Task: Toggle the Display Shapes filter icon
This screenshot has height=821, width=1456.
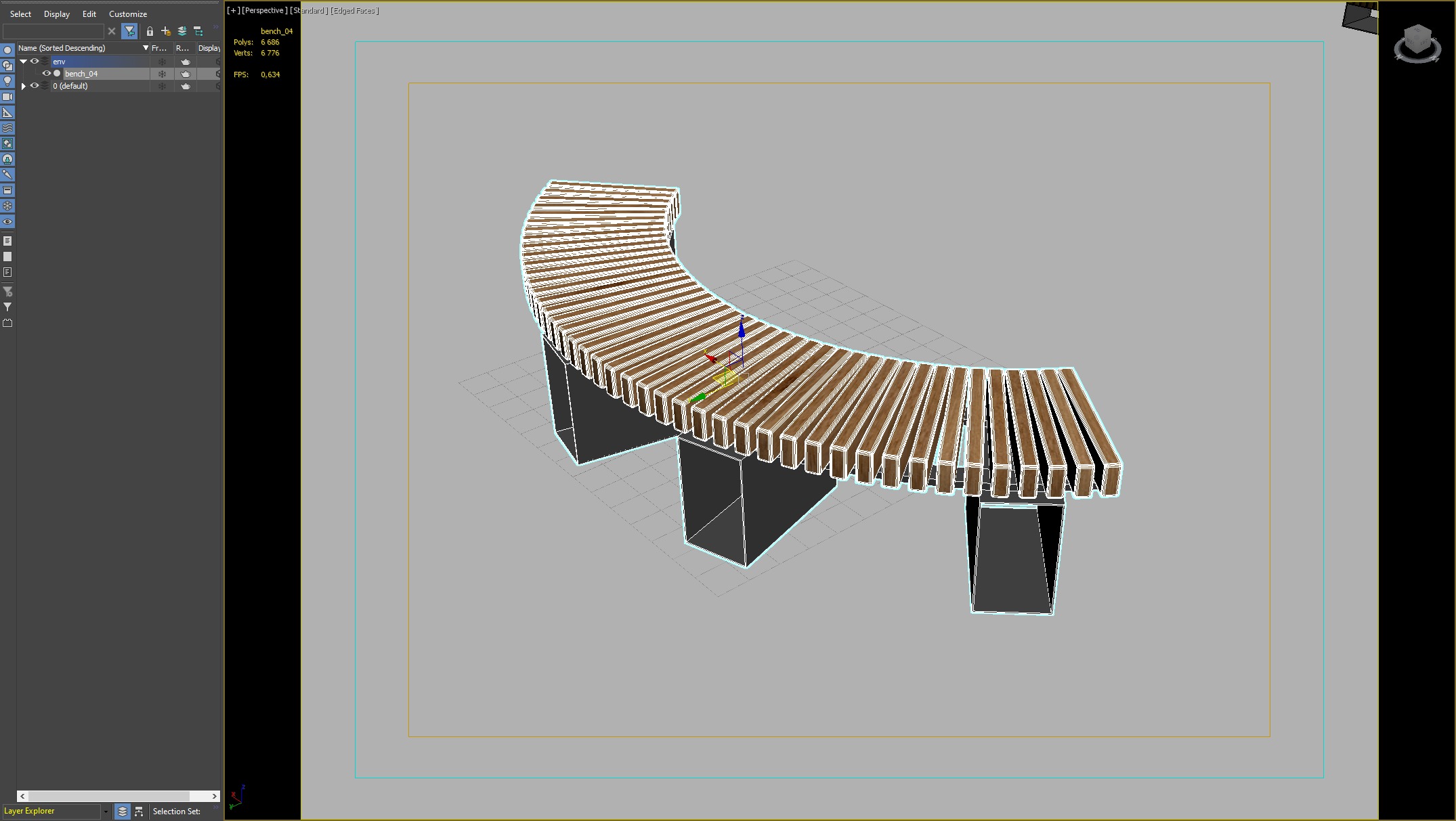Action: click(x=7, y=66)
